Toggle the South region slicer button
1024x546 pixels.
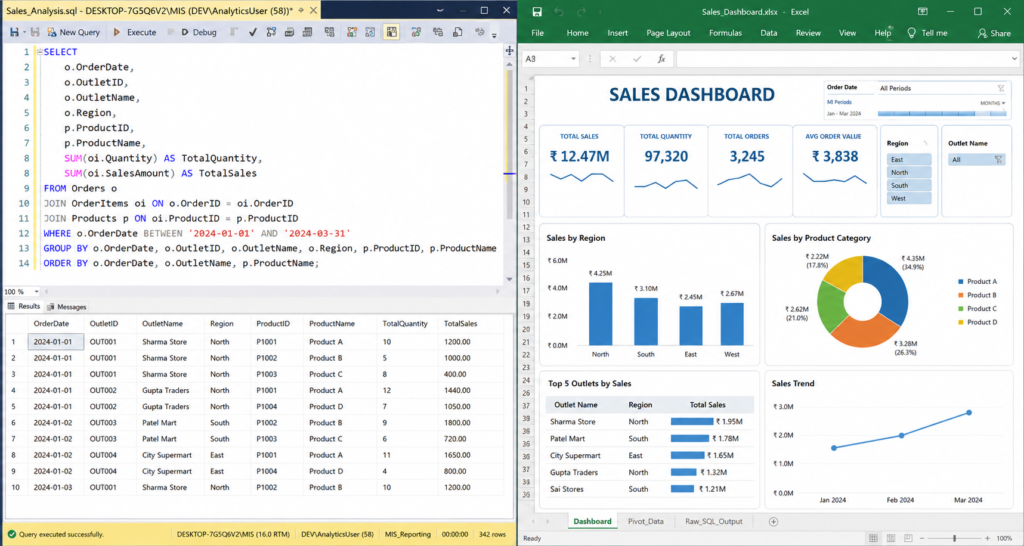pos(908,185)
